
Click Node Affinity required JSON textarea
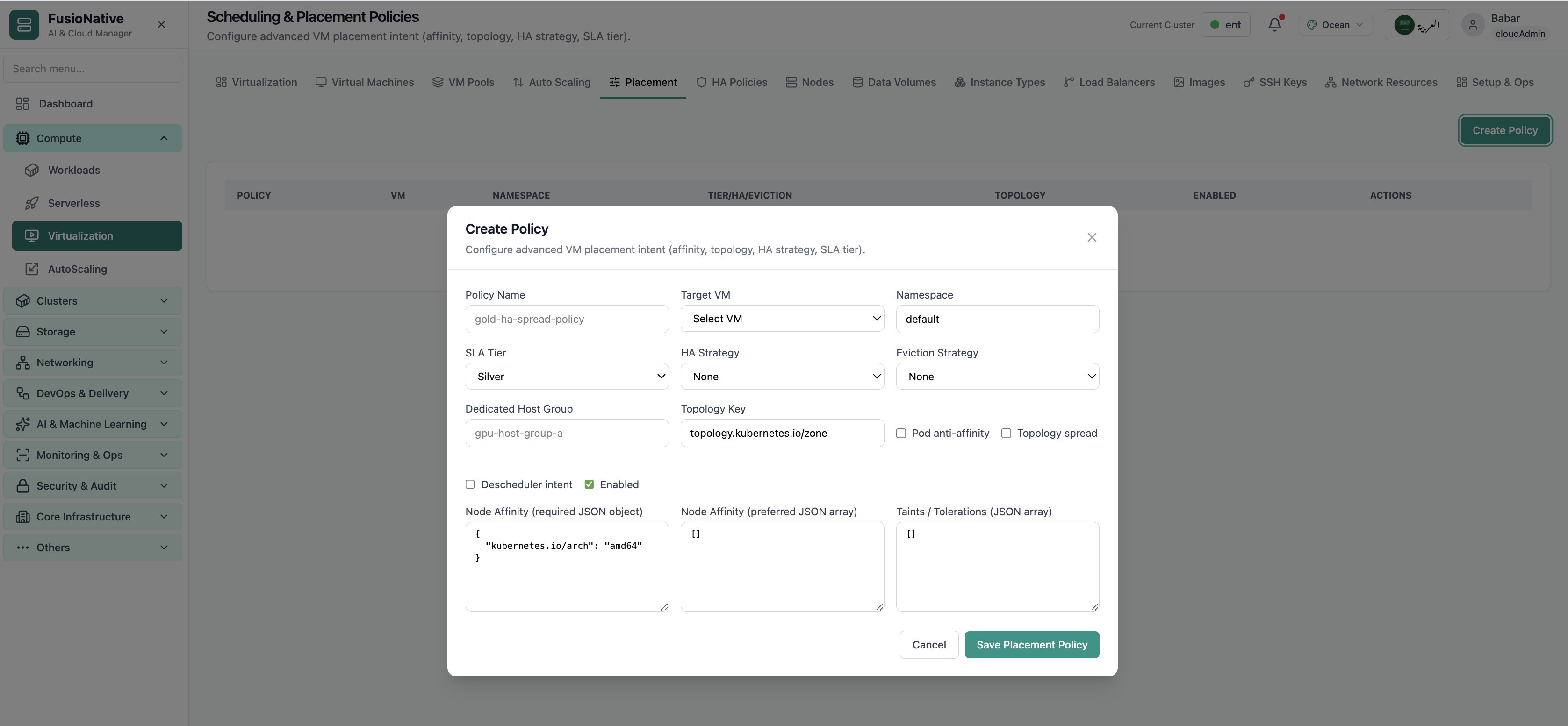click(x=567, y=567)
